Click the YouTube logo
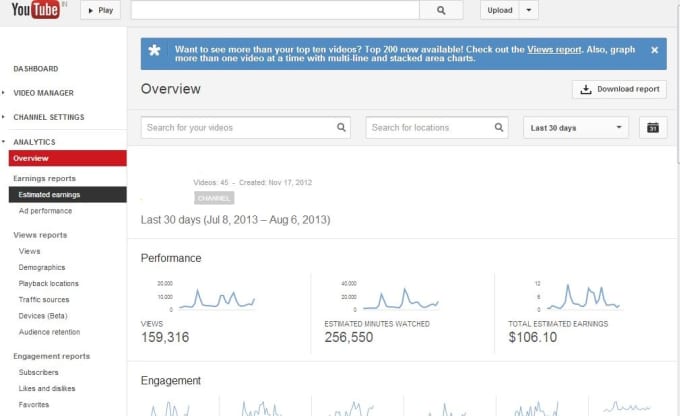The width and height of the screenshot is (680, 416). pyautogui.click(x=35, y=10)
